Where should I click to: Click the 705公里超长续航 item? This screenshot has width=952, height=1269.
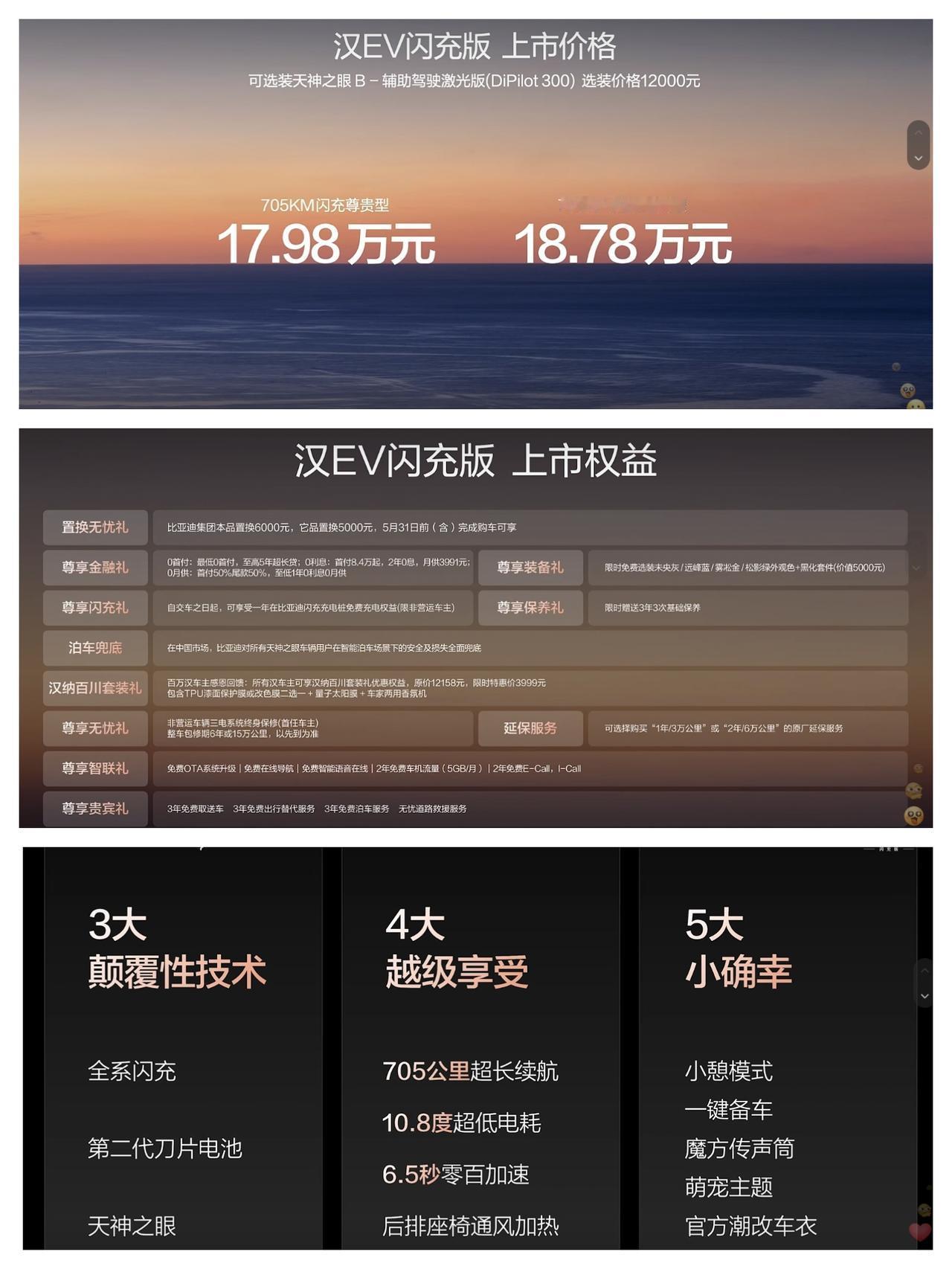tap(470, 1071)
